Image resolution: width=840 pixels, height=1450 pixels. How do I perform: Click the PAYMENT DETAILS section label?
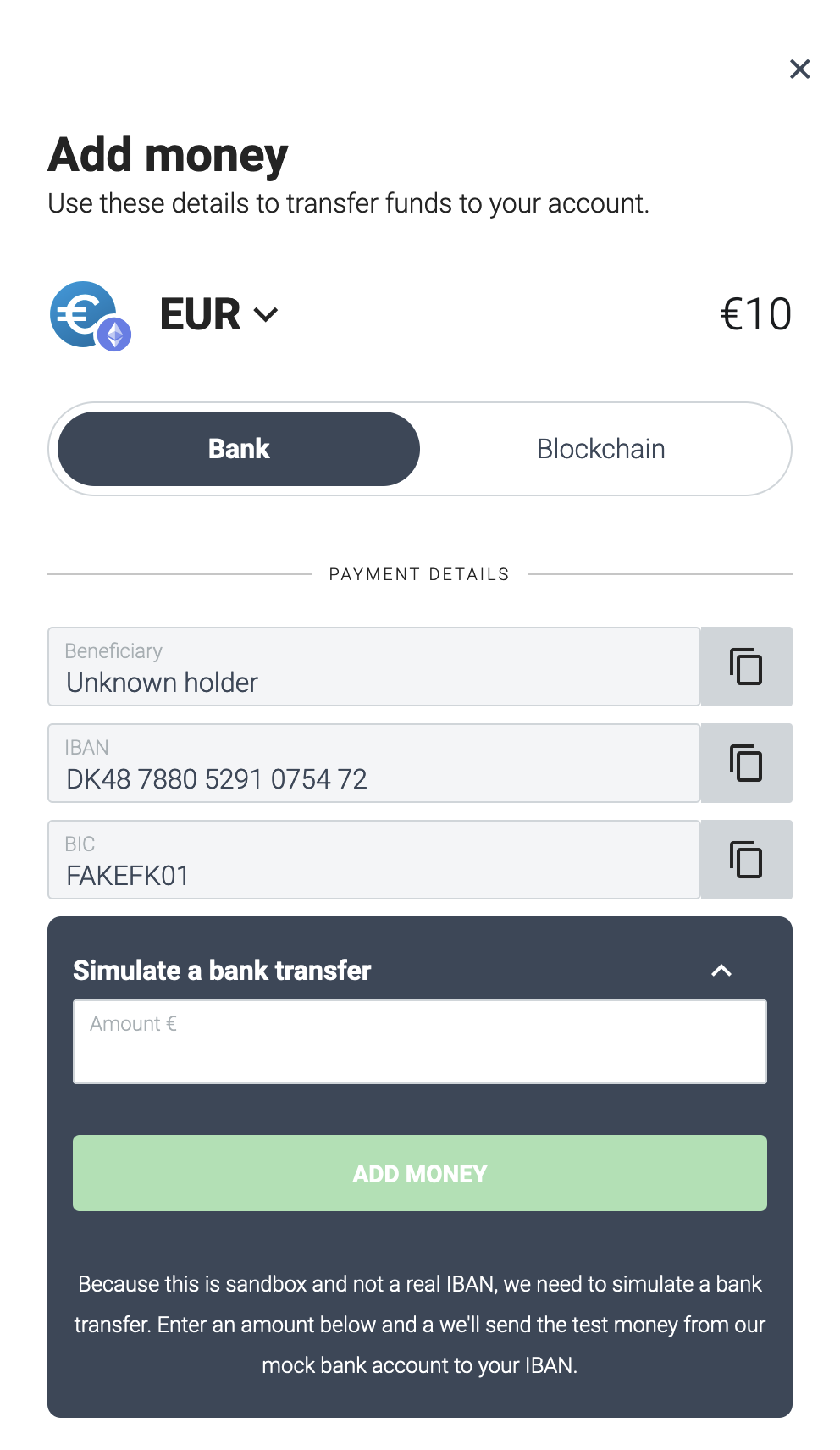coord(419,574)
